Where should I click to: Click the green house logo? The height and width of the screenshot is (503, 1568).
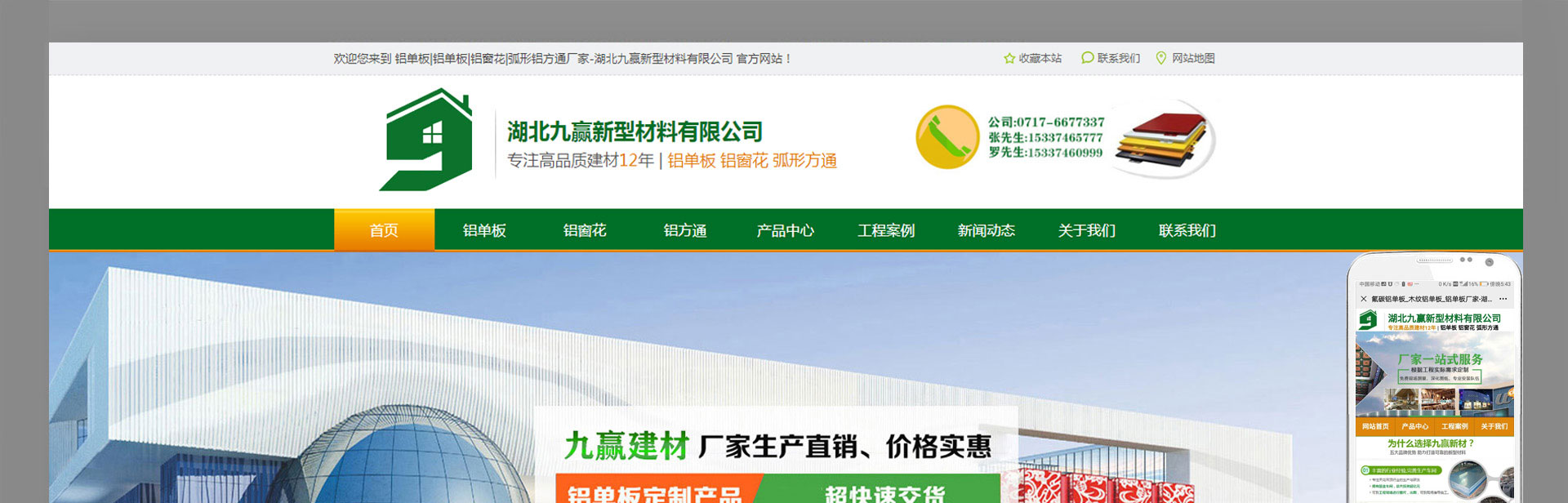point(425,140)
